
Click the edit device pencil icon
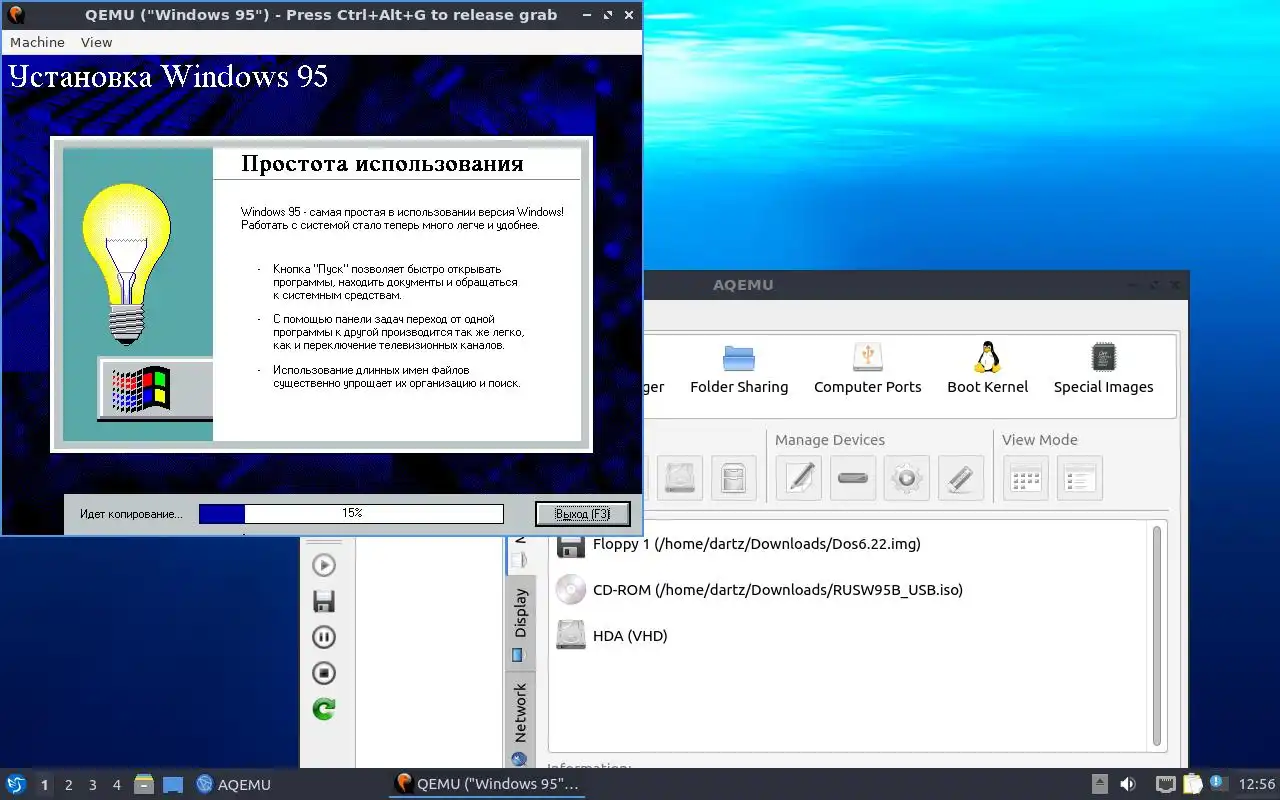(x=799, y=478)
